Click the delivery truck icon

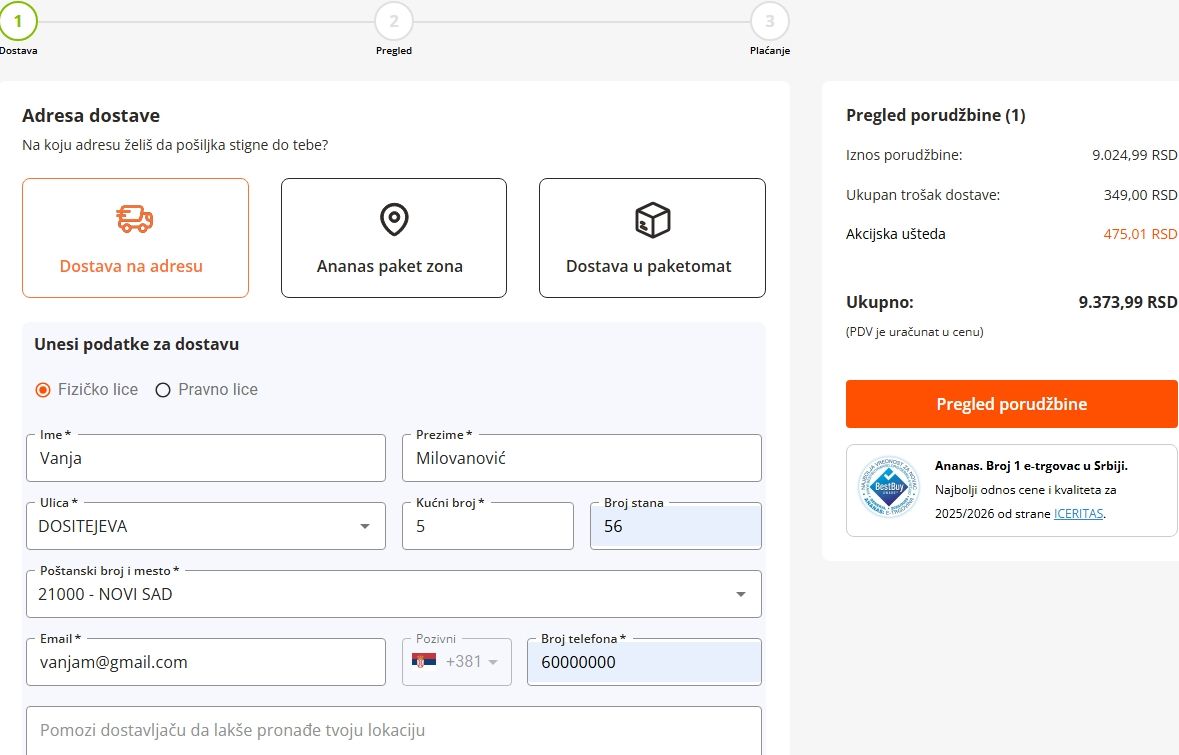click(x=135, y=218)
